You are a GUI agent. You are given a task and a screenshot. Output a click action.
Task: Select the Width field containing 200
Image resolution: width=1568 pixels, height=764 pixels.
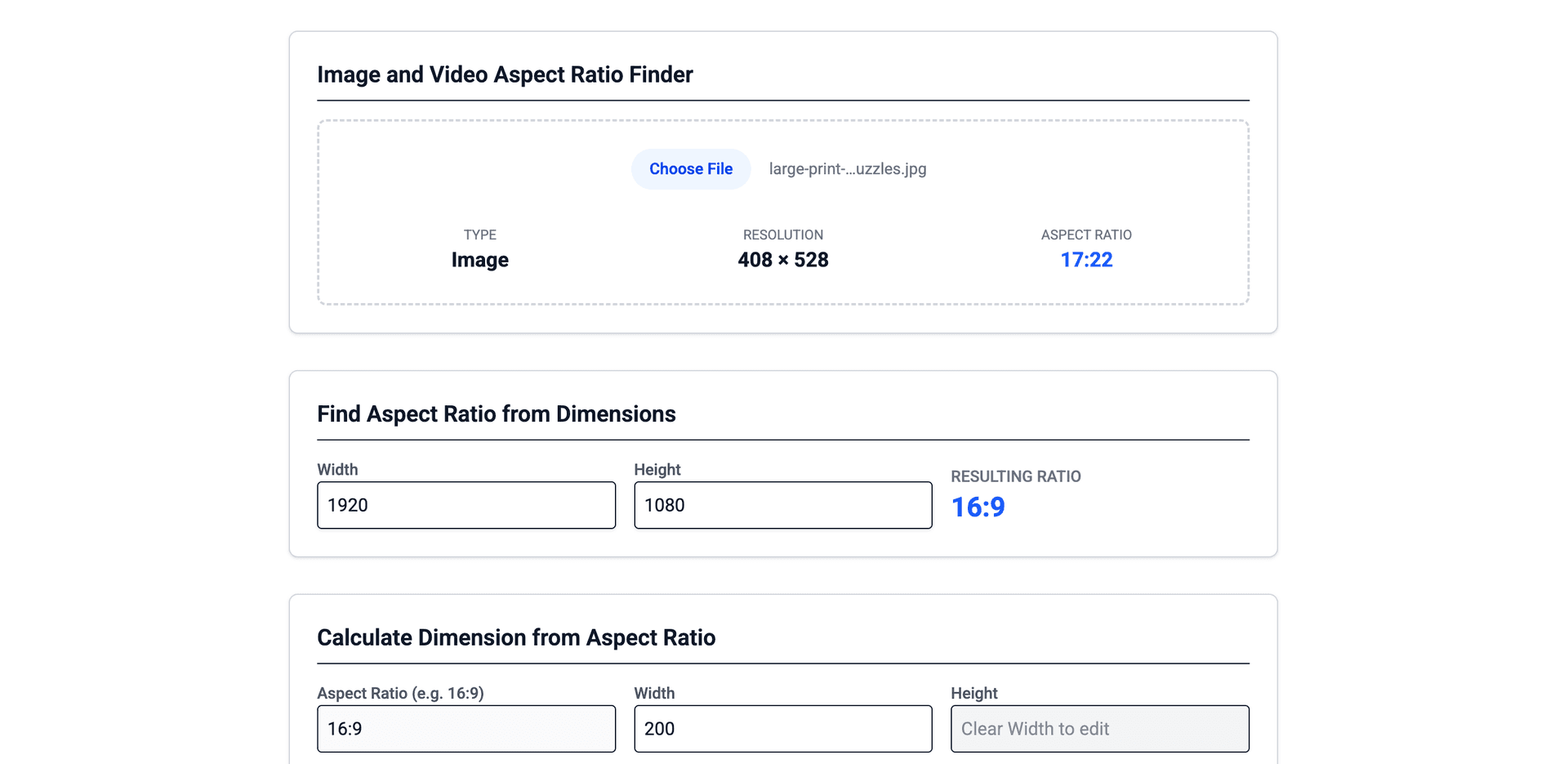(x=782, y=728)
